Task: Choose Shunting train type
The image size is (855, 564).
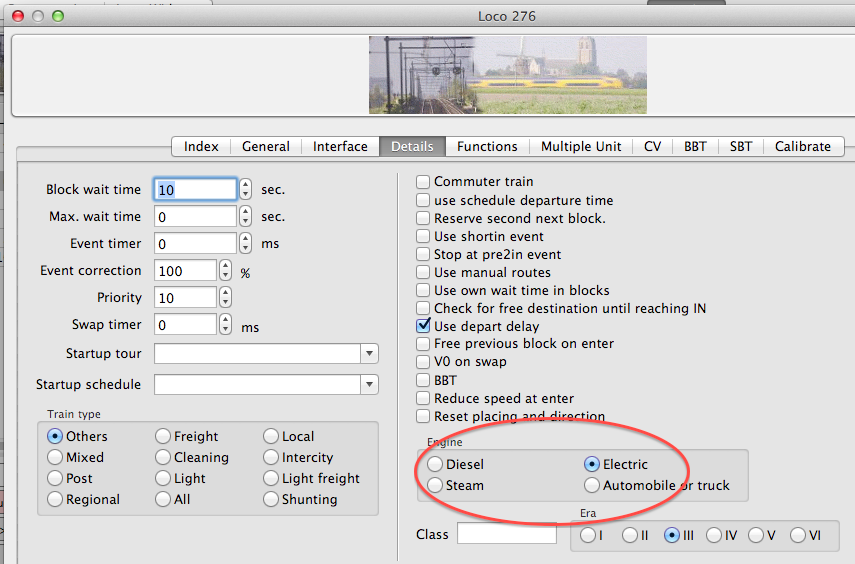Action: [270, 499]
